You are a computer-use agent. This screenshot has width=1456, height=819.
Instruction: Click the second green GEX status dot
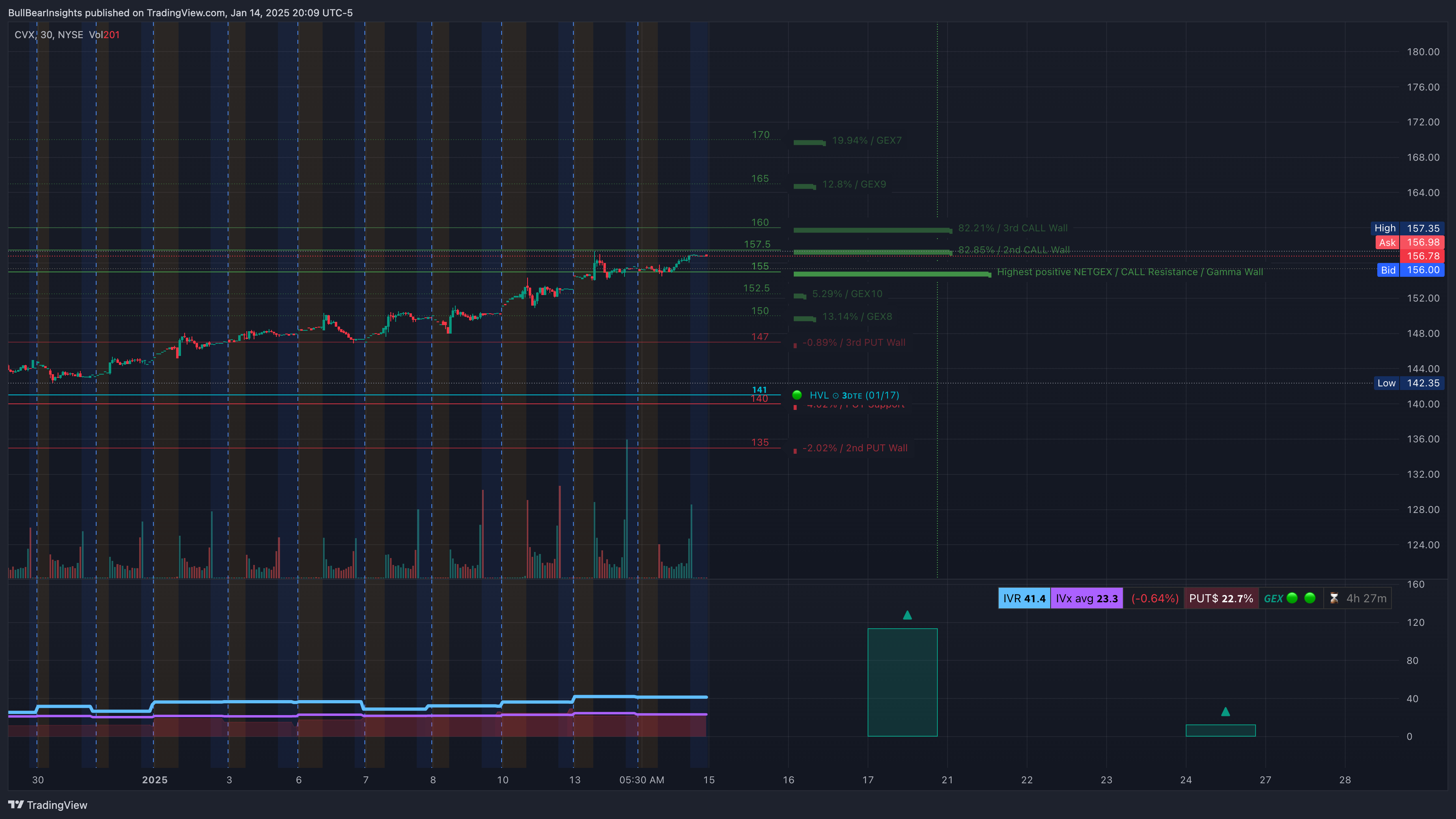[1310, 598]
